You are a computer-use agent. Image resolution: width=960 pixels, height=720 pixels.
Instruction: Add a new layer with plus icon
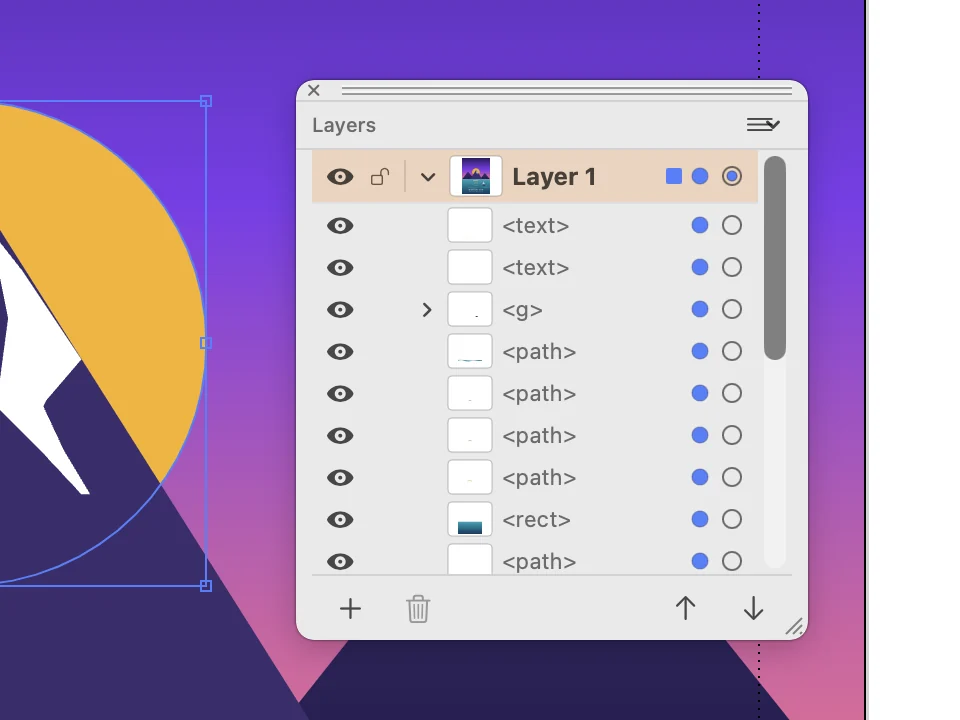click(350, 609)
